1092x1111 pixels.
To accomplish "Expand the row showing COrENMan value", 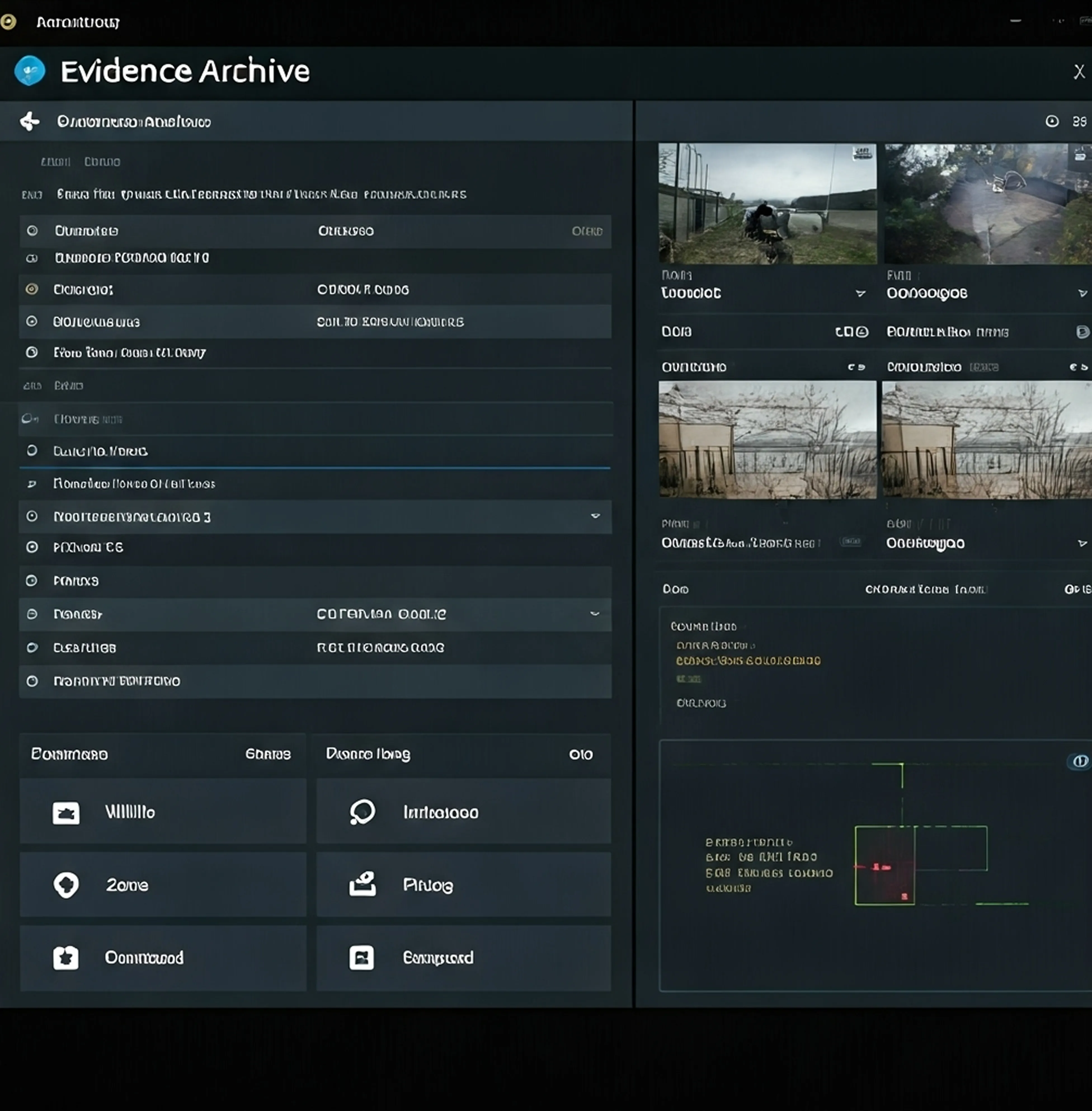I will (x=595, y=614).
